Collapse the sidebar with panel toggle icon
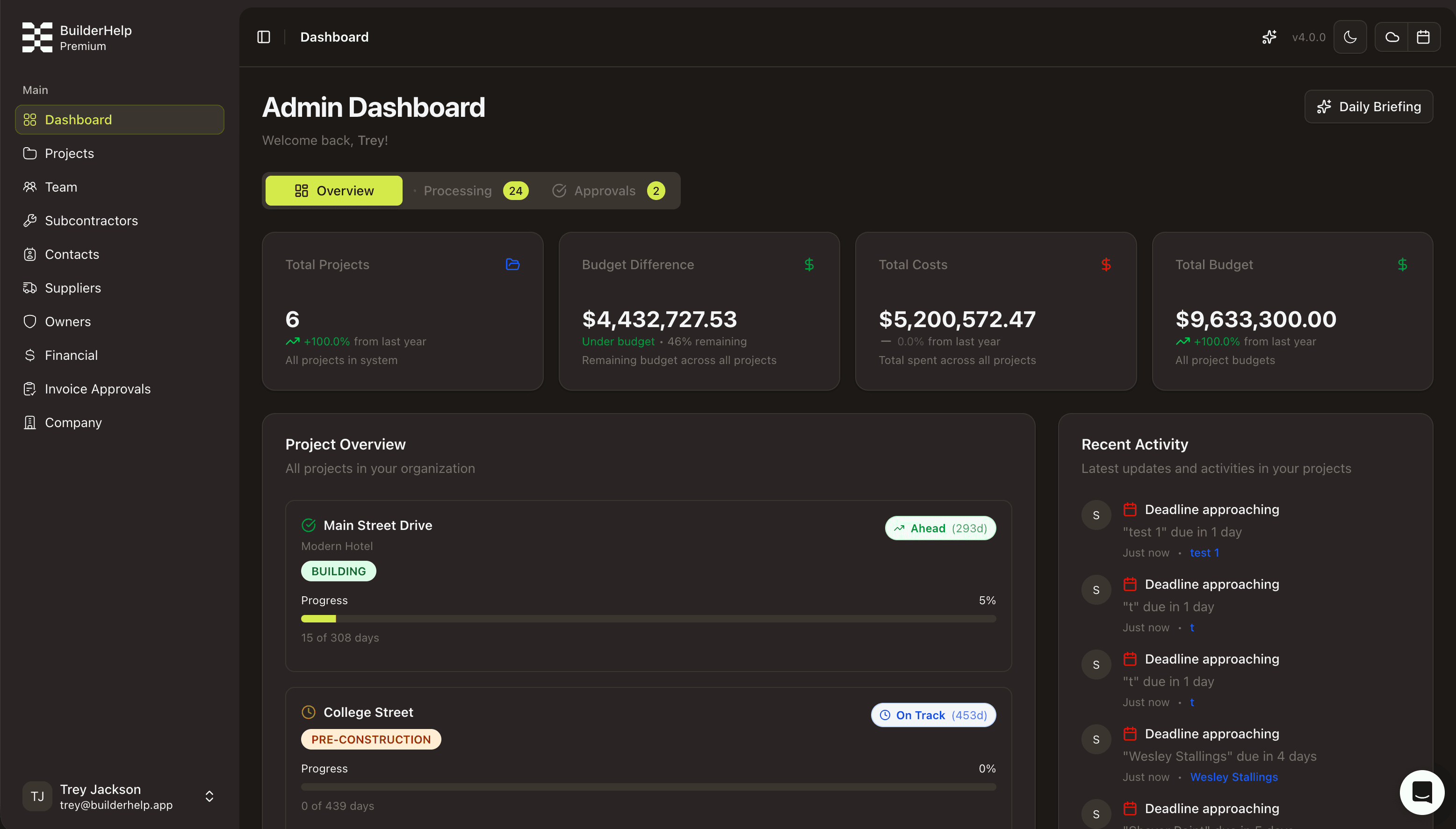Screen dimensions: 1456x829 click(x=264, y=37)
